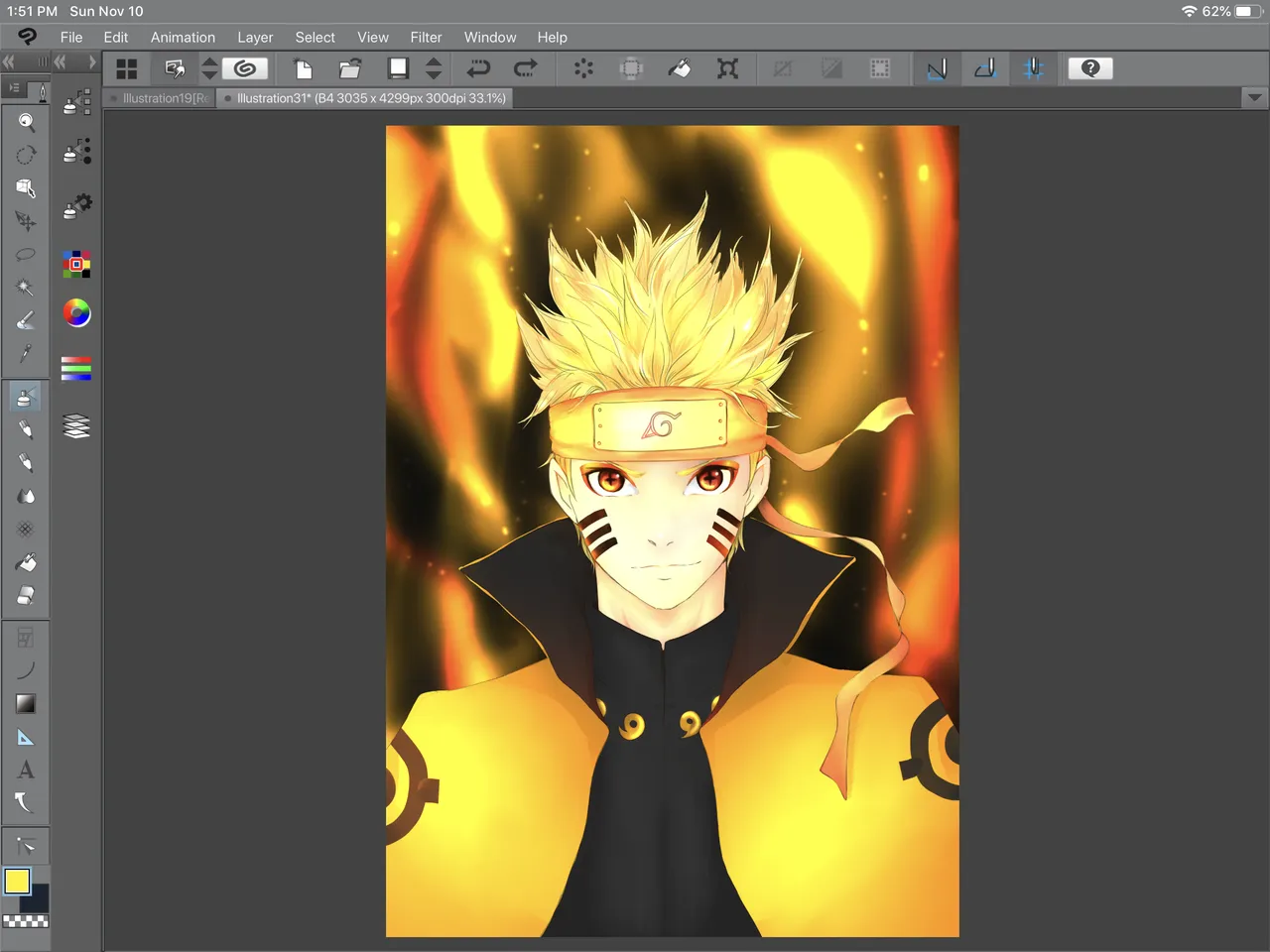Switch to the Illustration19 tab
Screen dimensions: 1270x952
[x=164, y=98]
